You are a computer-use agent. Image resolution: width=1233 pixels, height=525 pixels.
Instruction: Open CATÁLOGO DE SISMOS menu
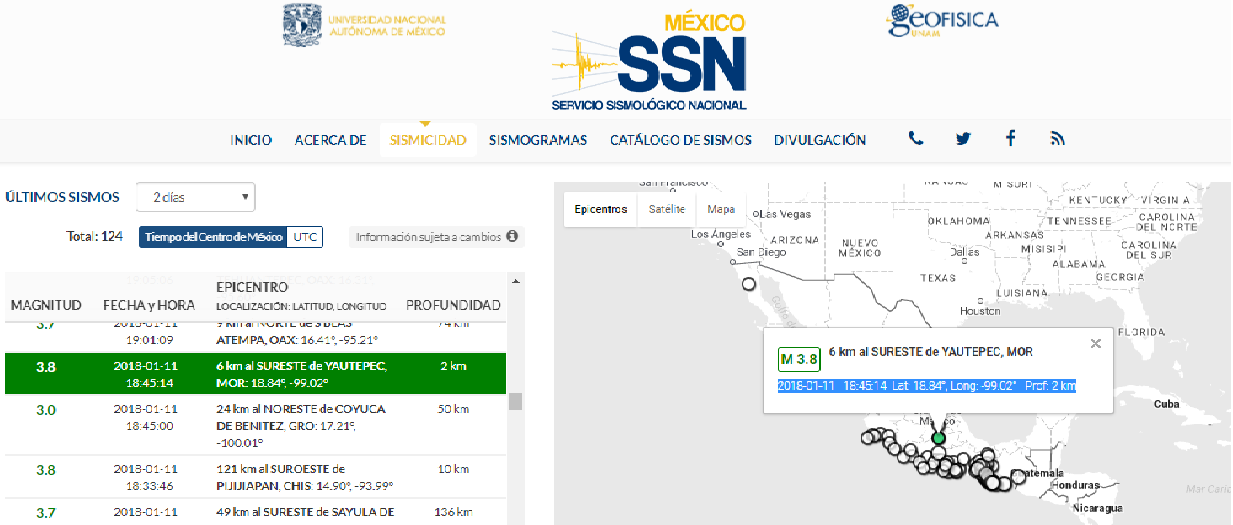click(681, 140)
